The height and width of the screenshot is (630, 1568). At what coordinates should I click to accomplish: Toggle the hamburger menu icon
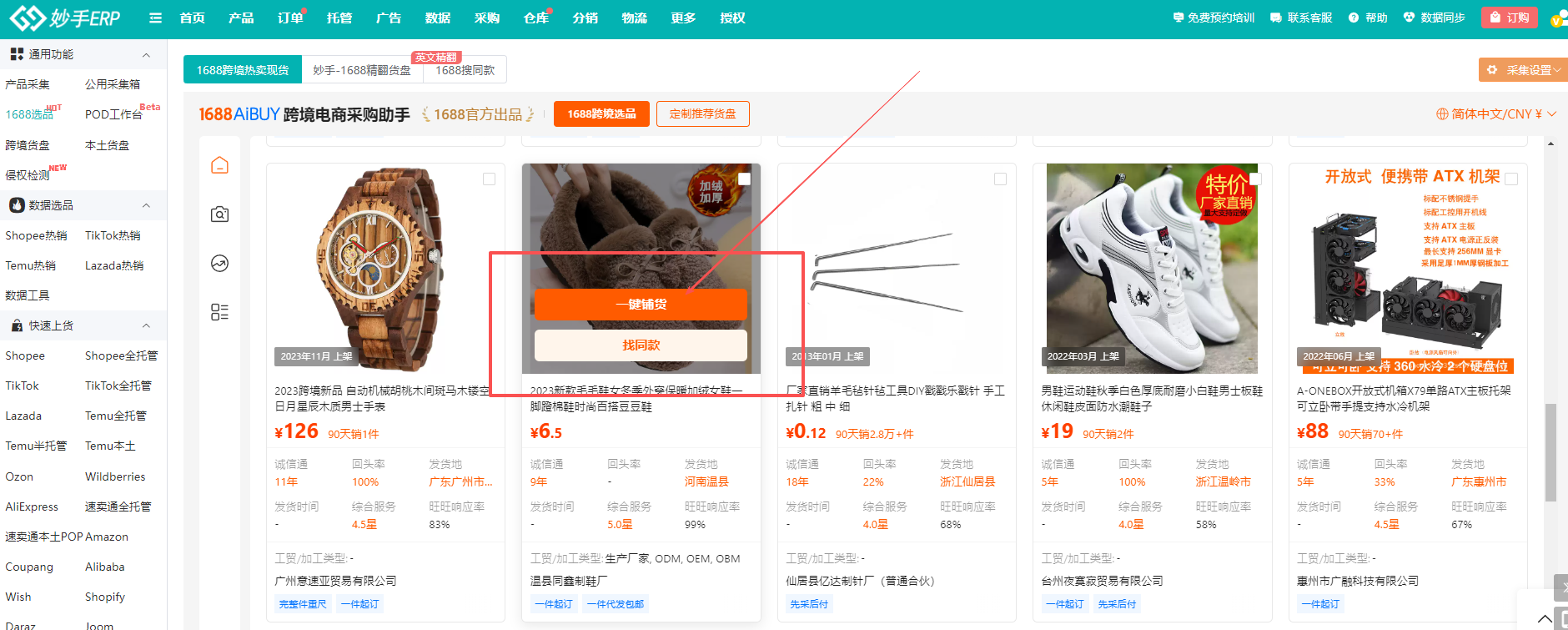click(x=155, y=18)
